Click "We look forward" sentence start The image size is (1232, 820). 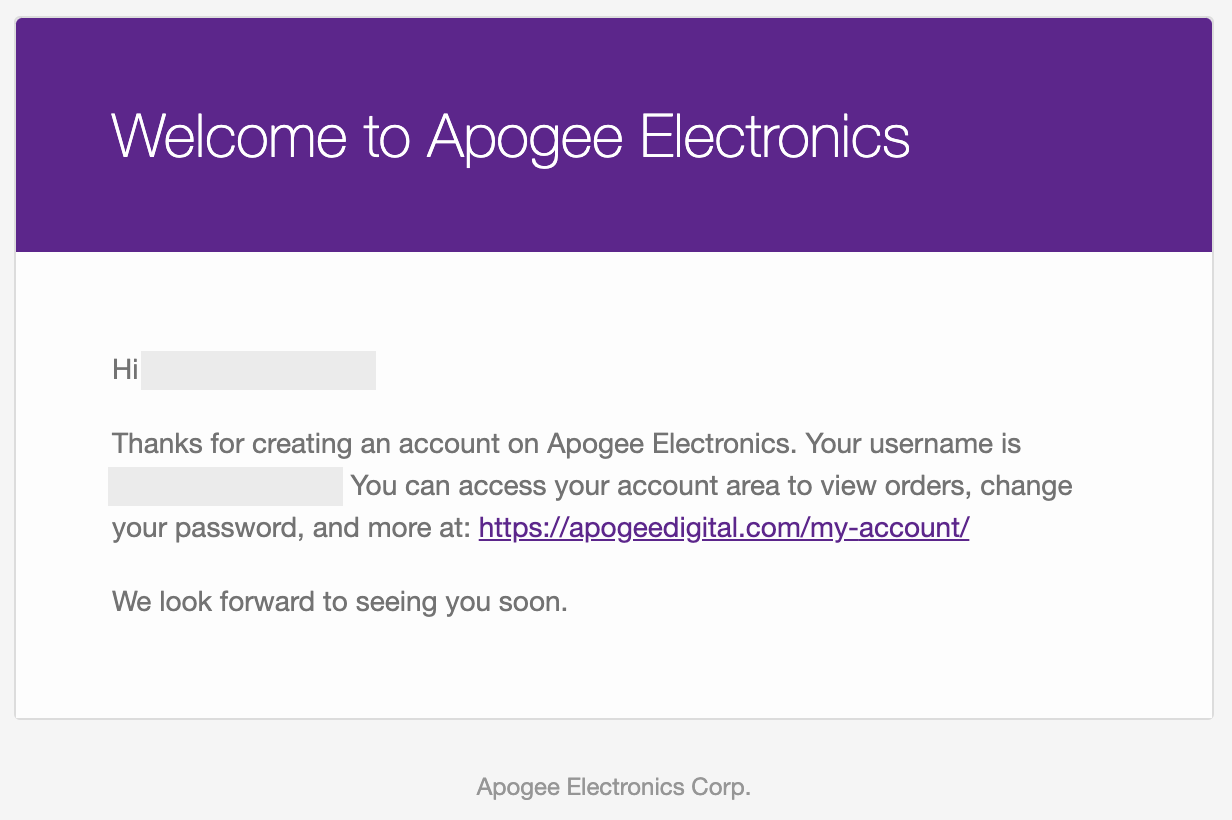(190, 602)
